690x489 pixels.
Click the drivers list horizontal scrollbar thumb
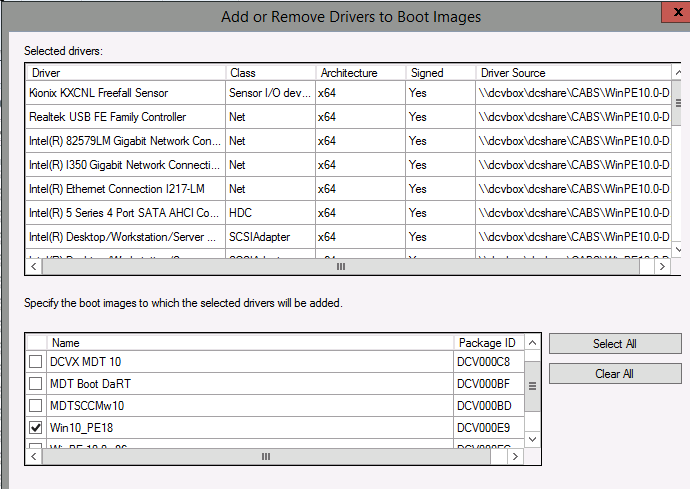tap(341, 266)
